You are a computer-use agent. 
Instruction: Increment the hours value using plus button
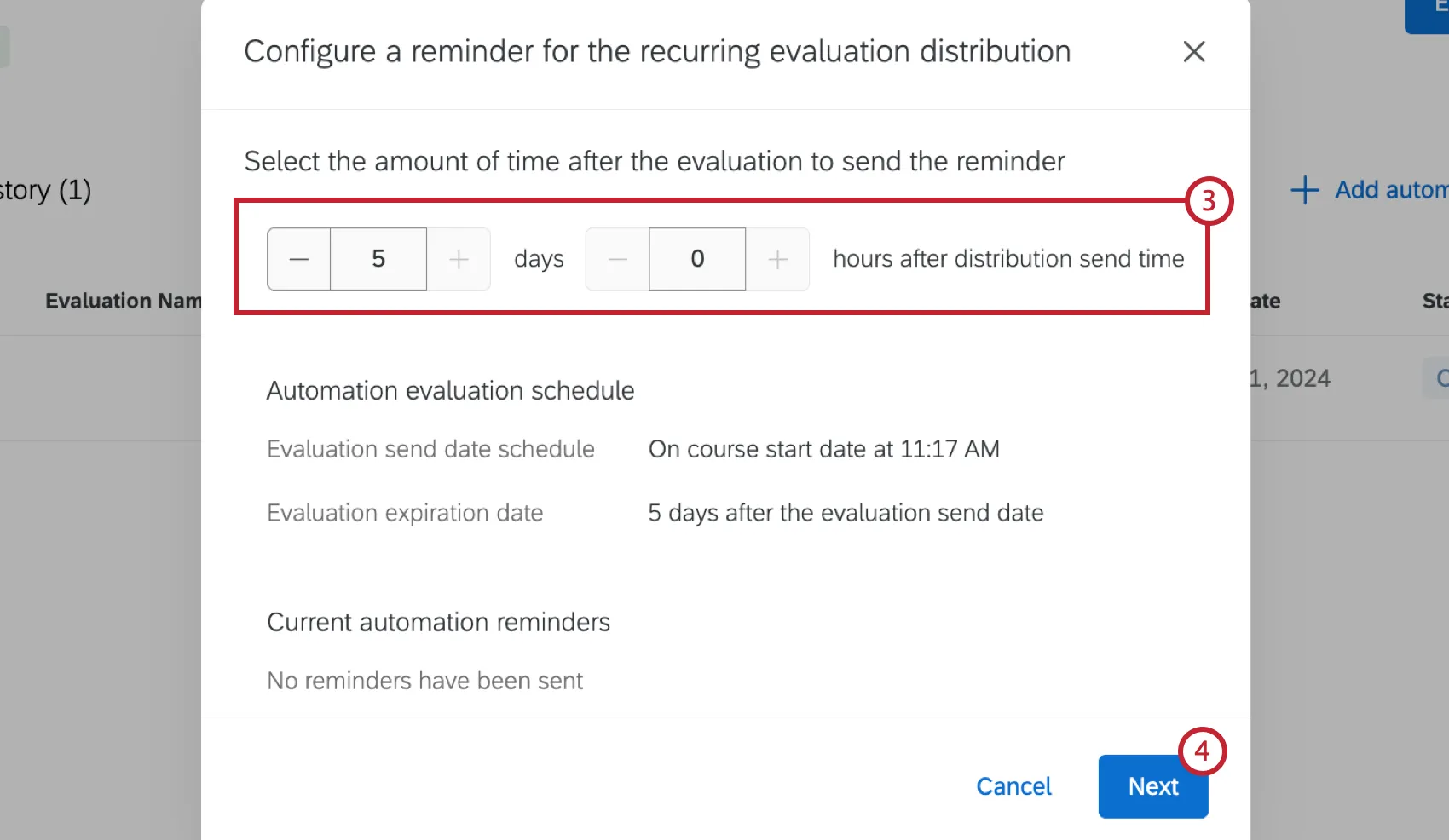(776, 259)
